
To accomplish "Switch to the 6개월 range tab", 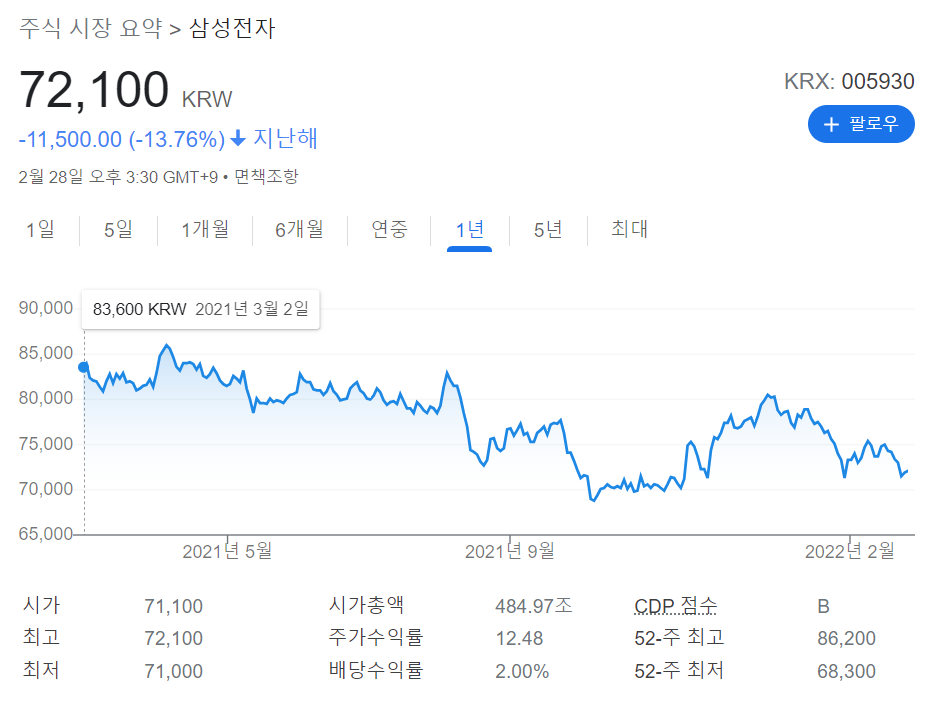I will (299, 229).
